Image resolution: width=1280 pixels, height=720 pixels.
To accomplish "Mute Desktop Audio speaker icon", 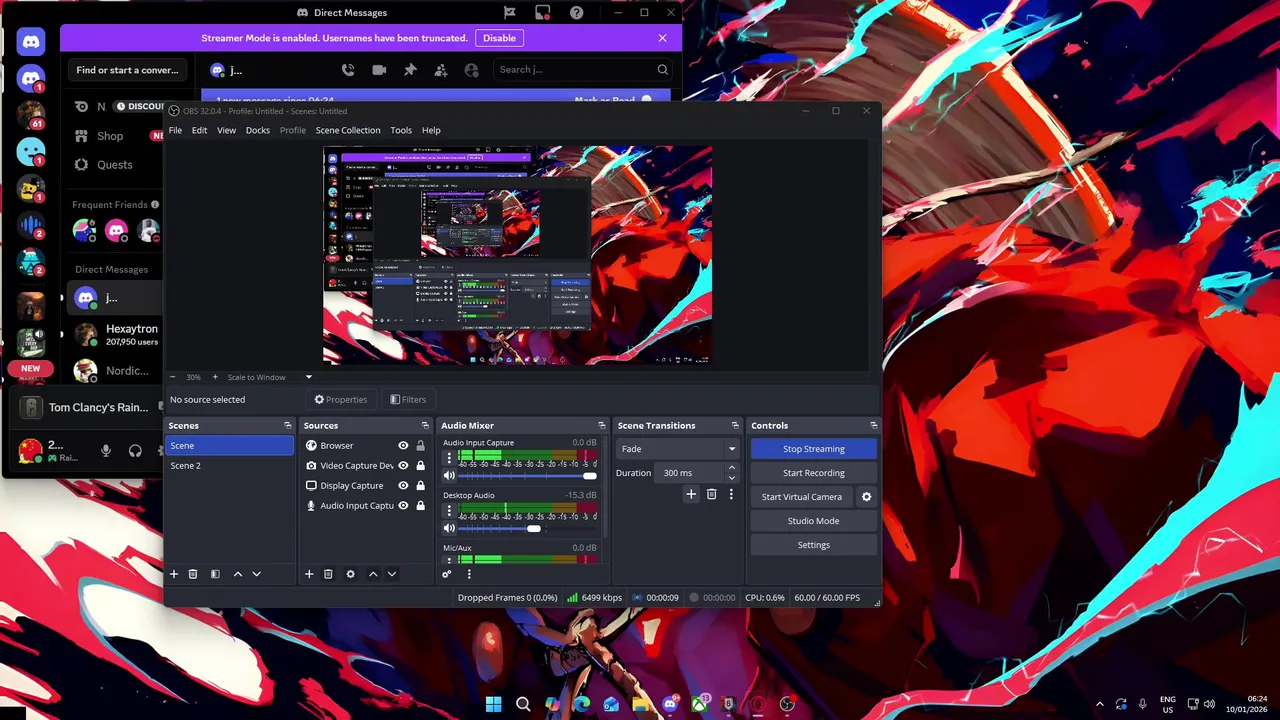I will (x=449, y=528).
